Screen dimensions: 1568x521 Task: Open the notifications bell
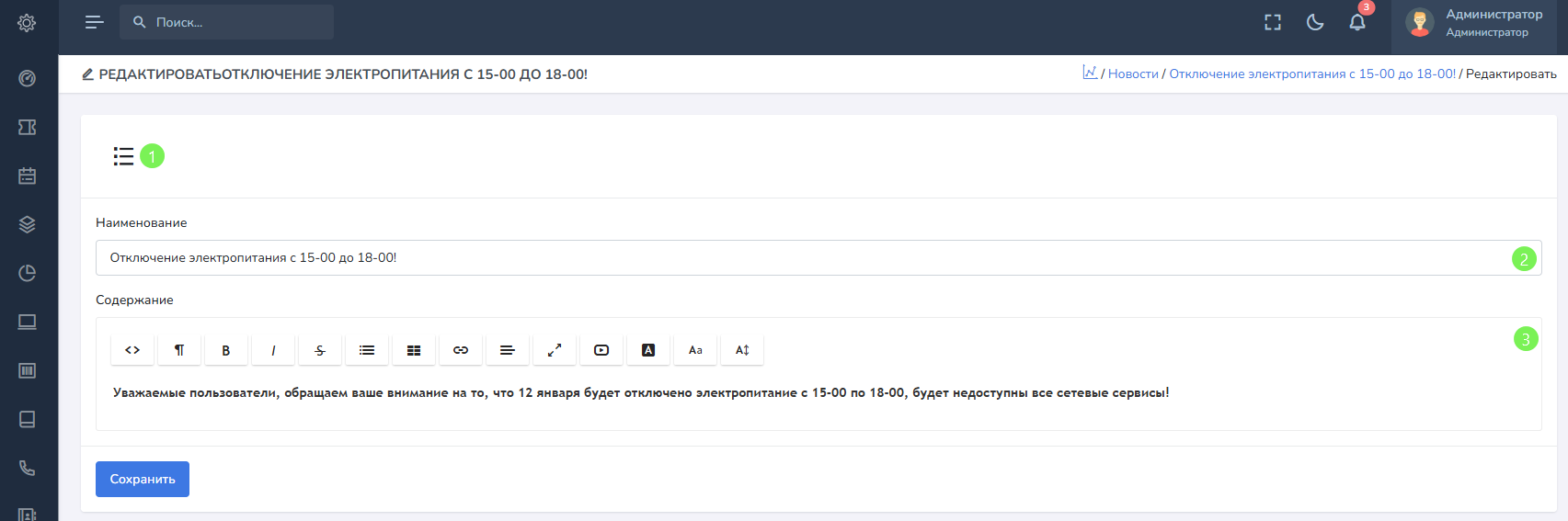tap(1357, 22)
